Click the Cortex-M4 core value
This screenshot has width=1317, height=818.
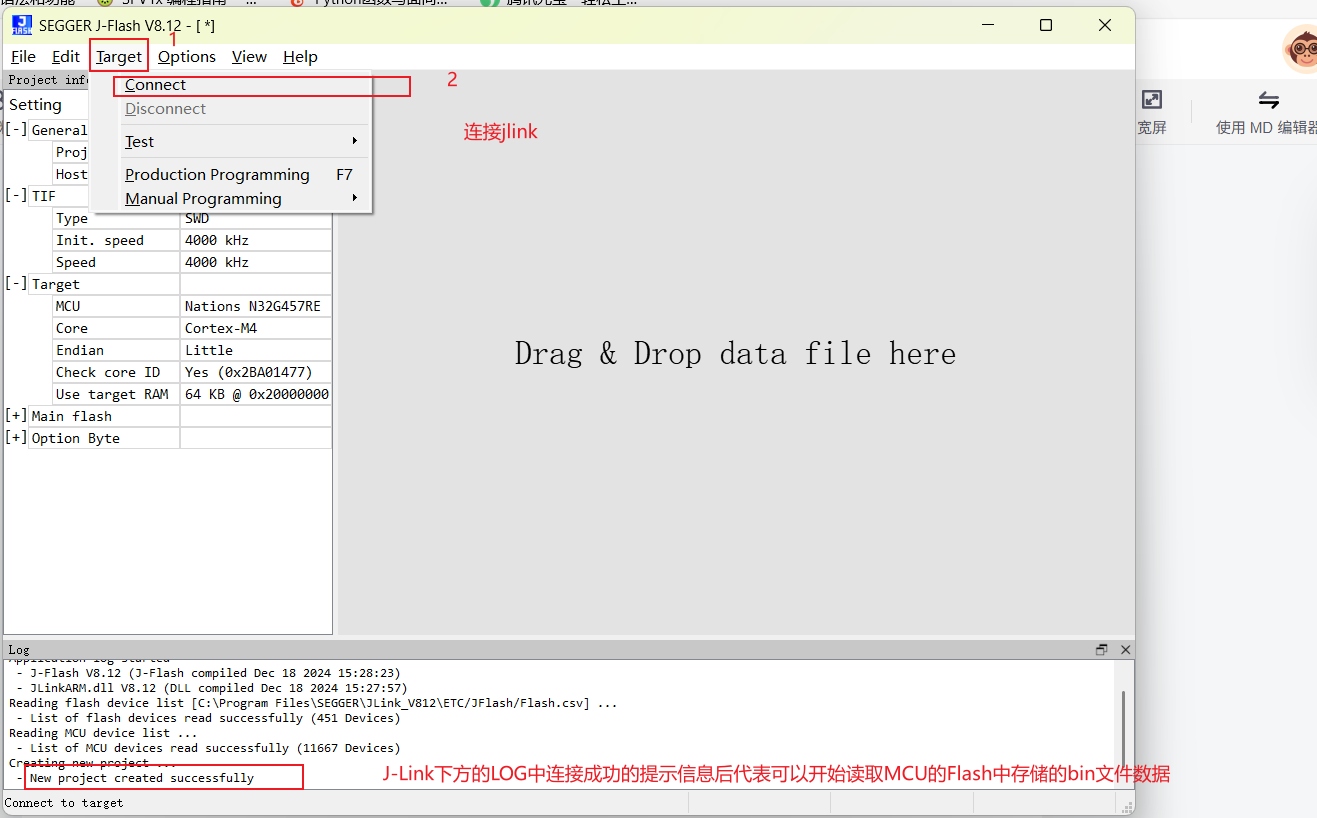click(256, 328)
